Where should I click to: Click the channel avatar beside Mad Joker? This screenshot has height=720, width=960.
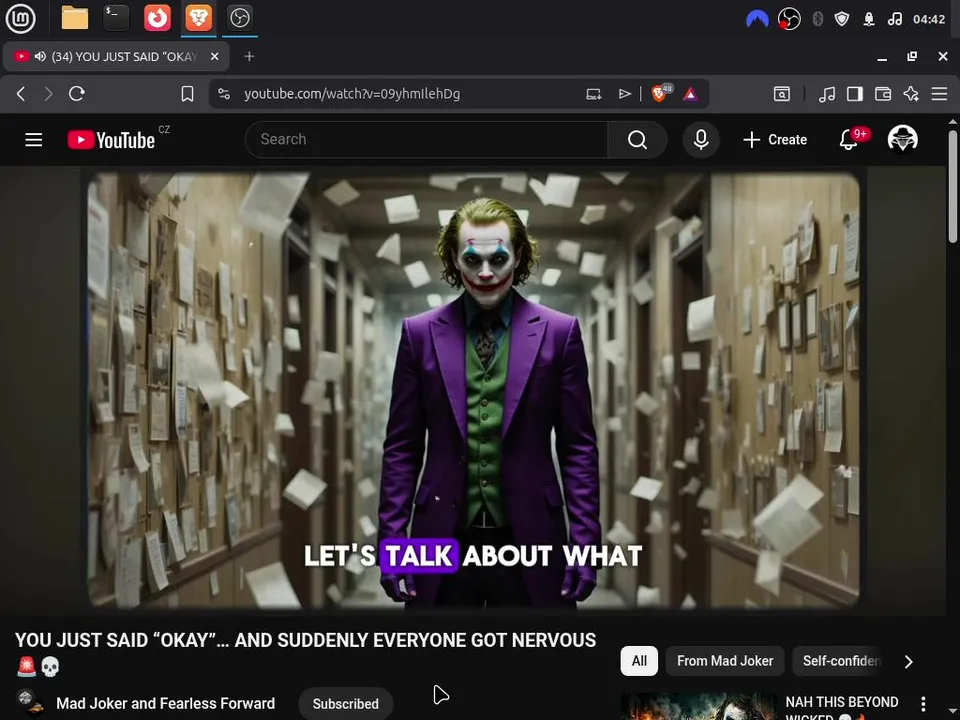click(x=29, y=702)
